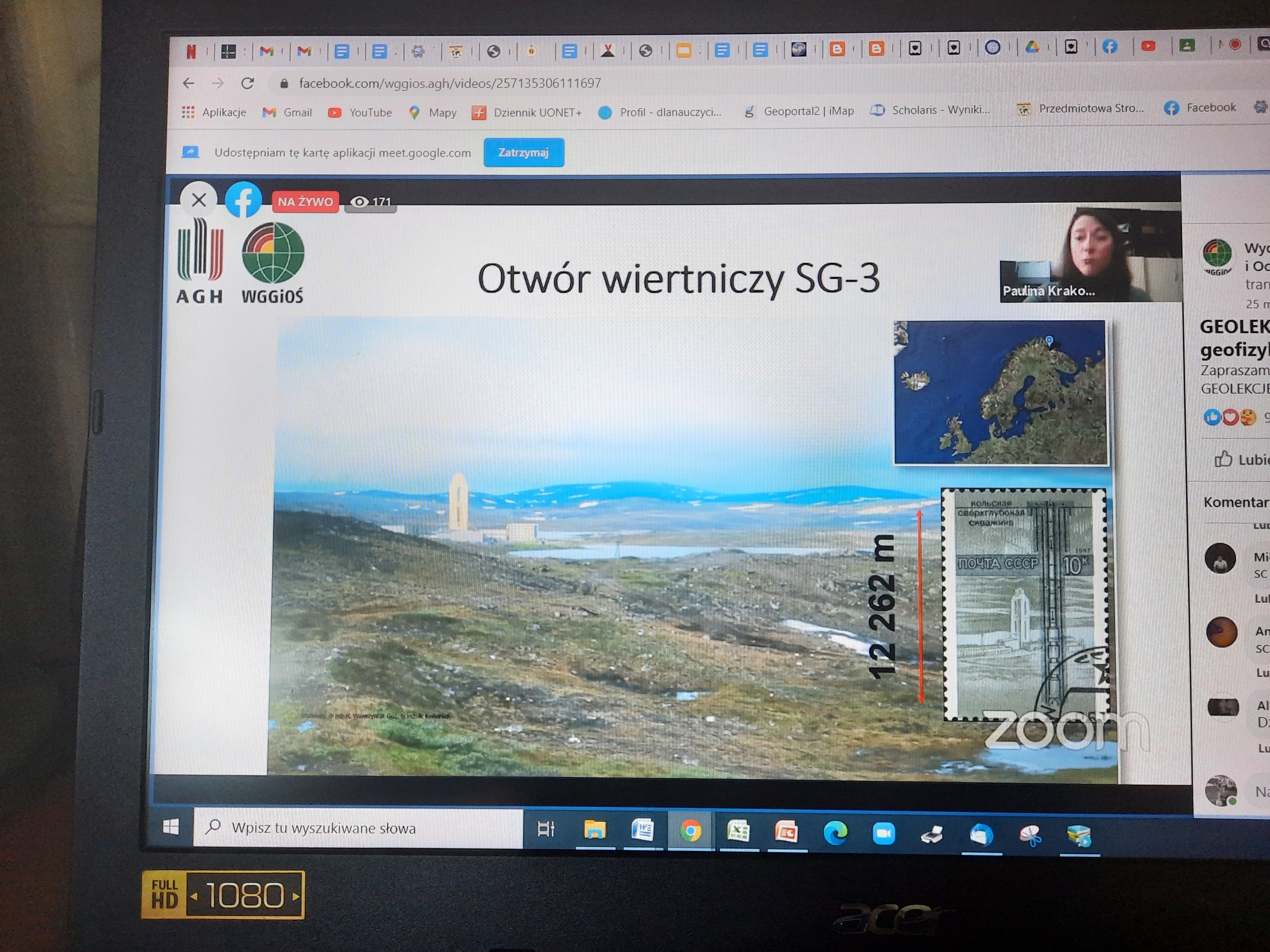The height and width of the screenshot is (952, 1270).
Task: Click the 171 viewers eye counter
Action: [x=370, y=202]
